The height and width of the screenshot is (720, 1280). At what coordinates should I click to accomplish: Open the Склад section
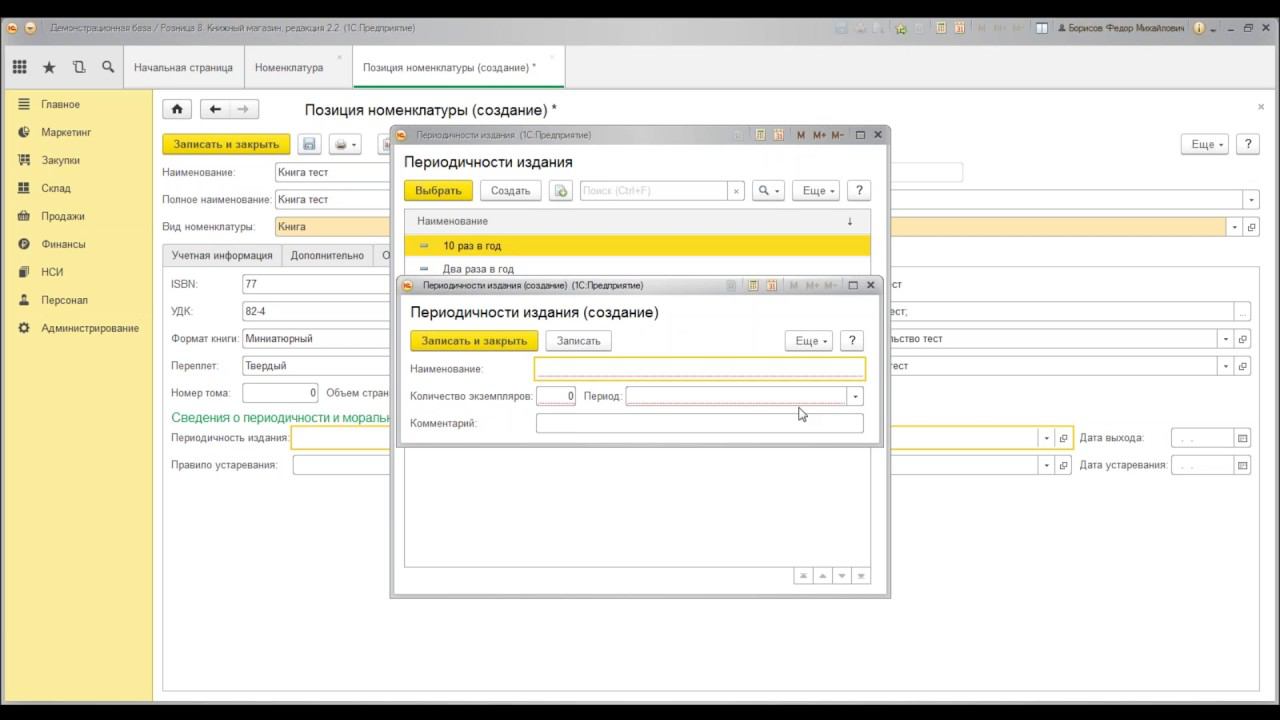[56, 188]
